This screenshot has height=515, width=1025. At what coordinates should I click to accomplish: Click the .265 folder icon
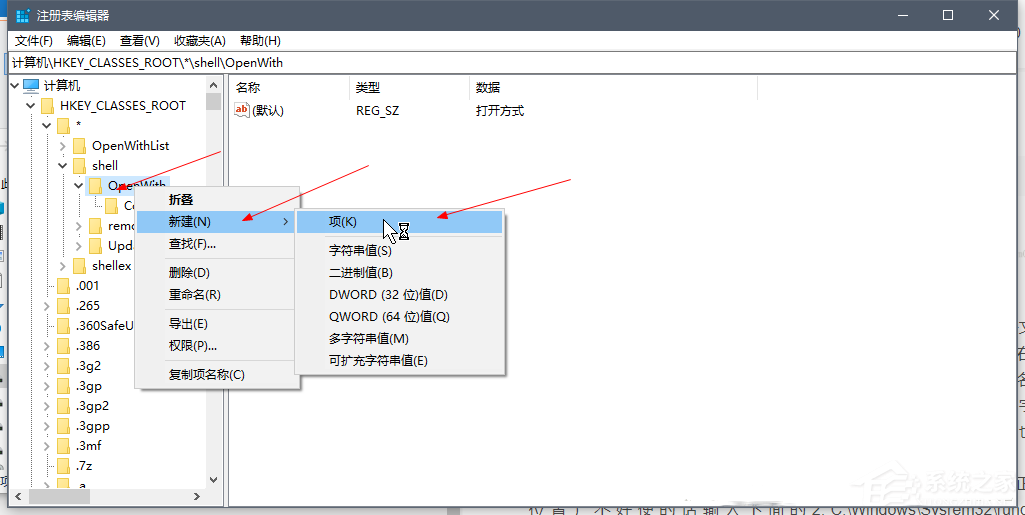pos(63,305)
